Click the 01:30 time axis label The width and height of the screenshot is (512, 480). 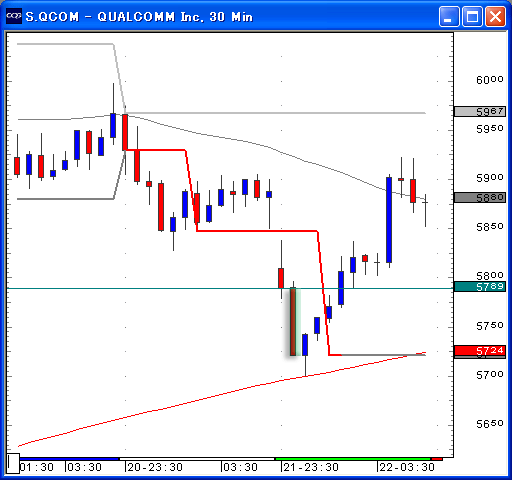tap(37, 467)
